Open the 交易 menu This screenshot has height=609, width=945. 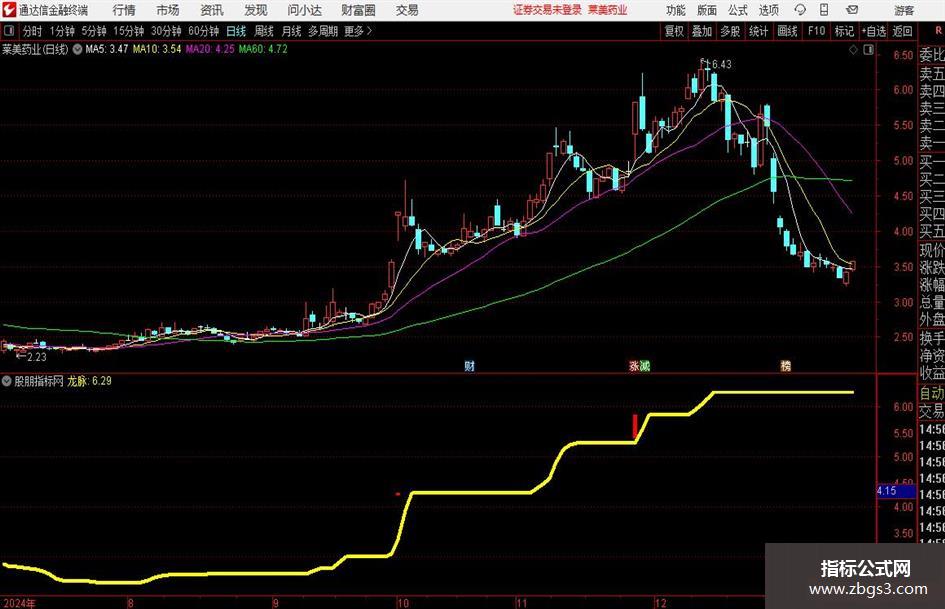coord(407,10)
